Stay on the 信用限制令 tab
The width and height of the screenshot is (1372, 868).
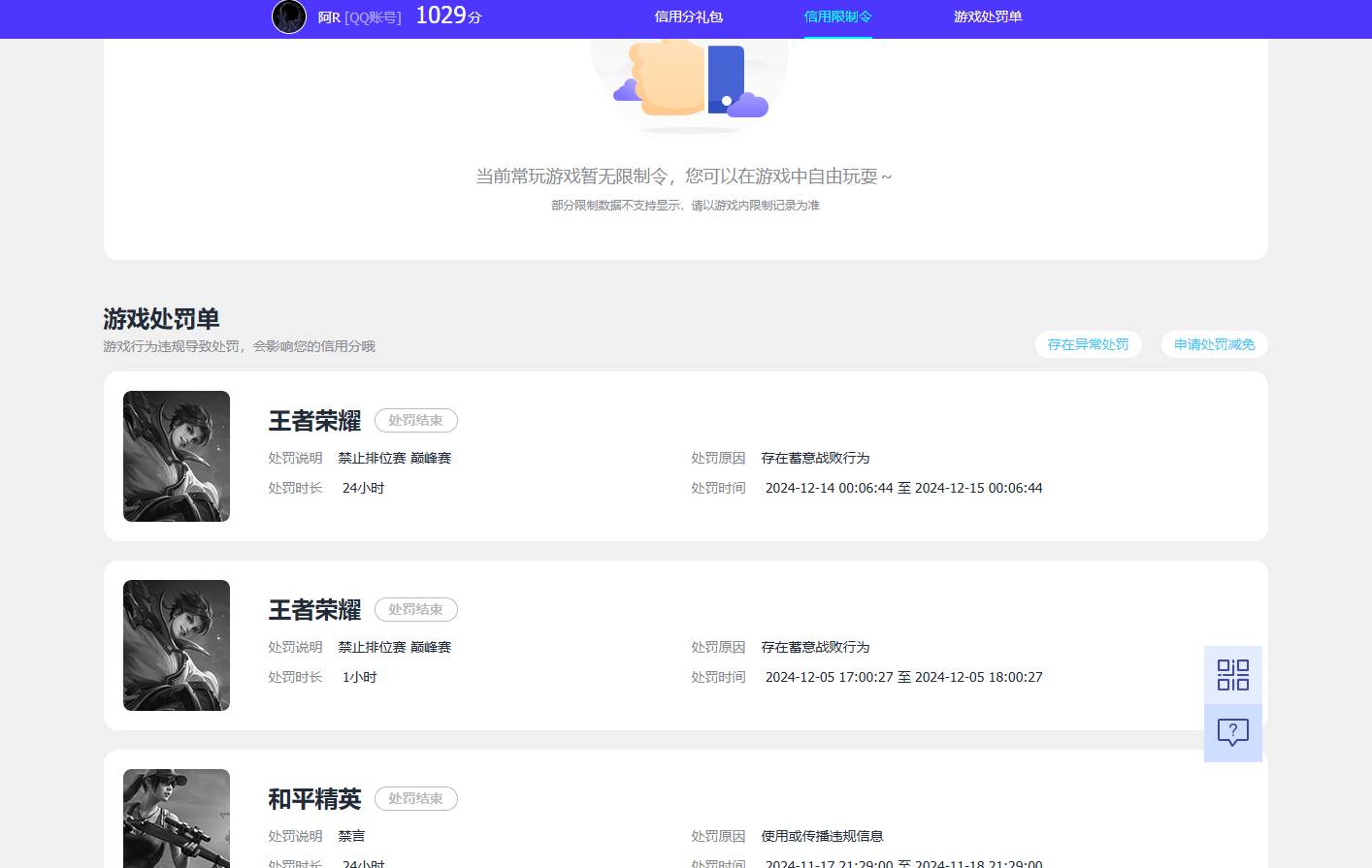[x=837, y=16]
